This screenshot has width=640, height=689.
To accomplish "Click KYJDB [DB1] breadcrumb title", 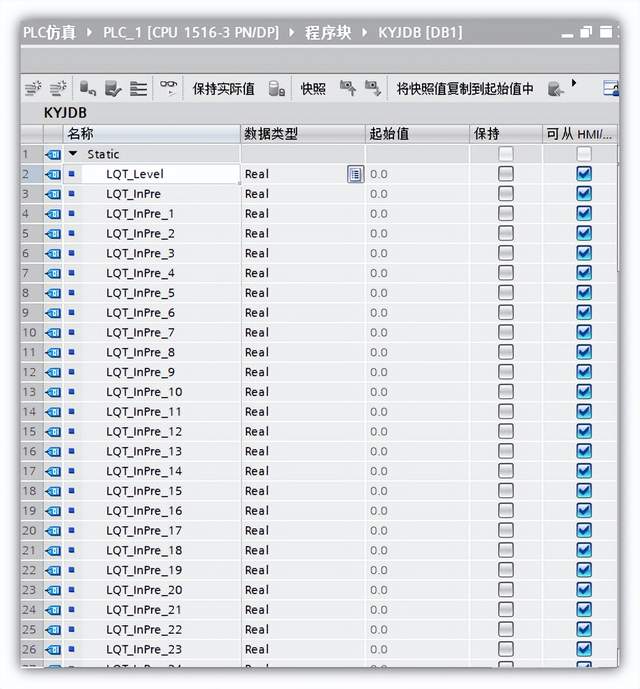I will tap(420, 33).
